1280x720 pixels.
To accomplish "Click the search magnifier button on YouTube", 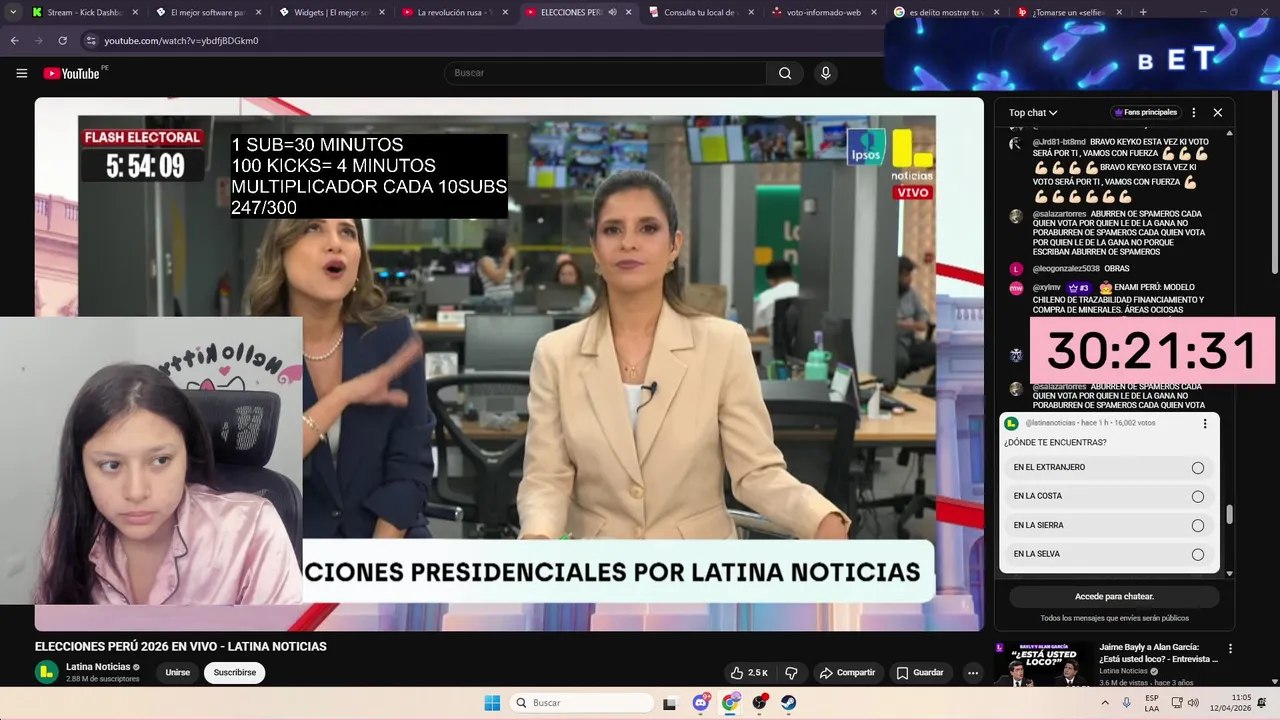I will coord(785,73).
